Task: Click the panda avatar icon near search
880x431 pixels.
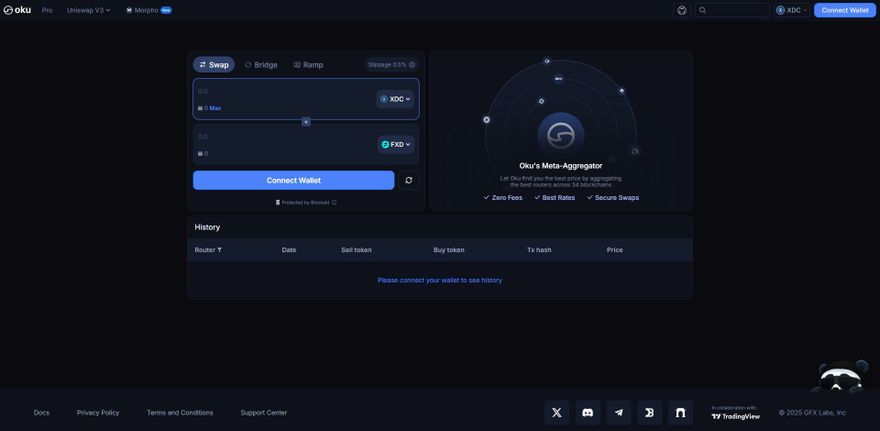Action: 682,10
